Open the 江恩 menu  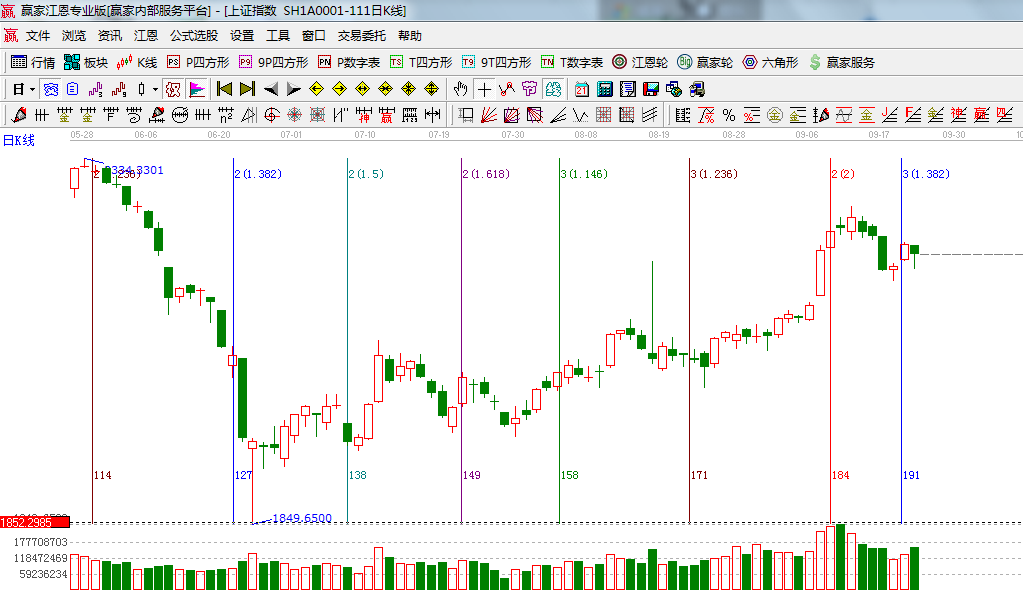click(x=146, y=35)
